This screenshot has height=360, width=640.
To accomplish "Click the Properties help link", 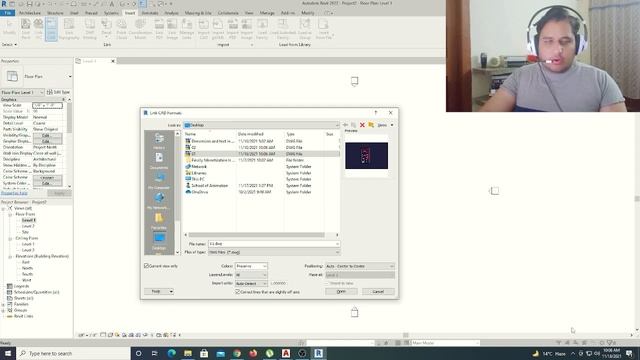I will point(14,193).
